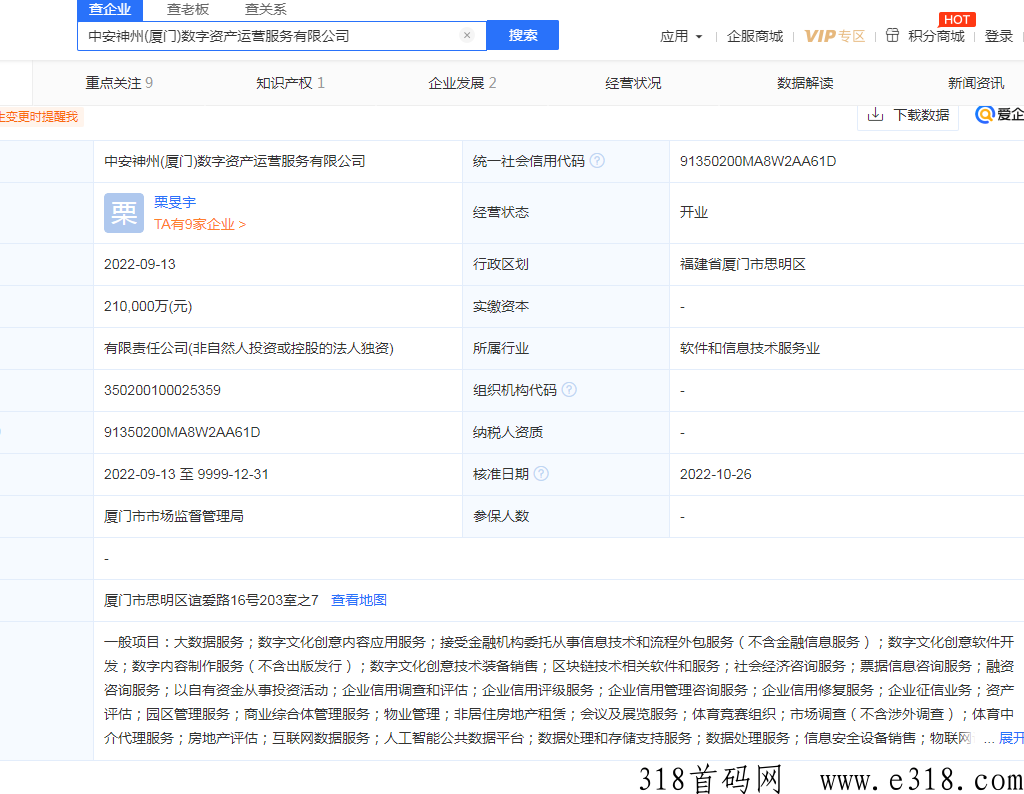Screen dimensions: 1024x794
Task: Click the registration number 350200100025359
Action: pyautogui.click(x=162, y=390)
